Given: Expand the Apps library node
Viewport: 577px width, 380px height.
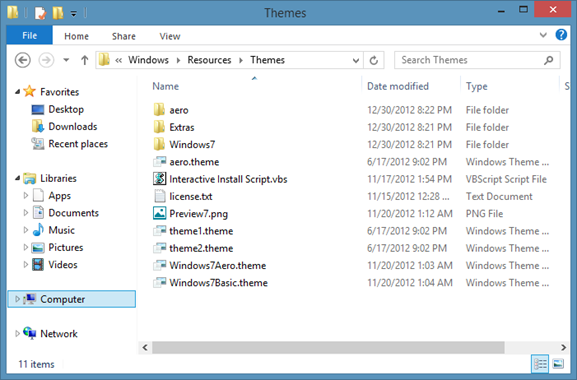Looking at the screenshot, I should (x=26, y=195).
